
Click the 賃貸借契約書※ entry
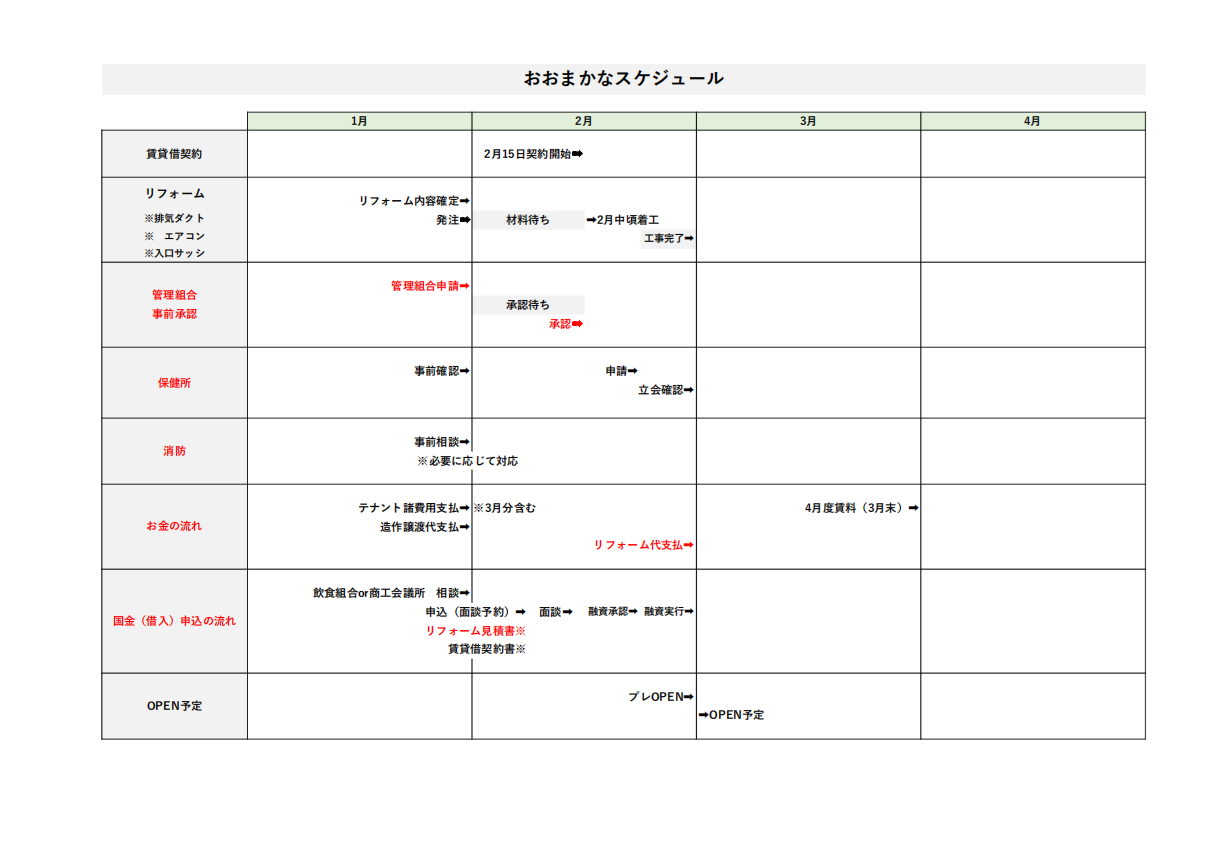click(486, 649)
